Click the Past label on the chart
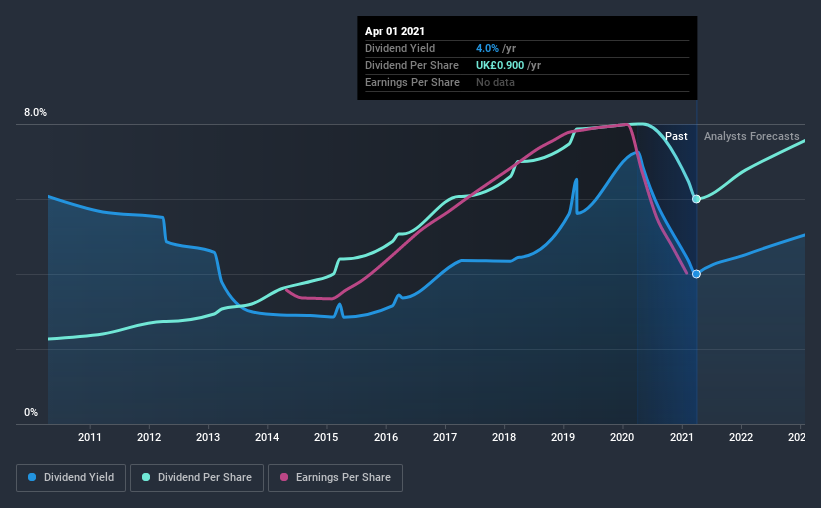Viewport: 821px width, 508px height. pyautogui.click(x=676, y=136)
